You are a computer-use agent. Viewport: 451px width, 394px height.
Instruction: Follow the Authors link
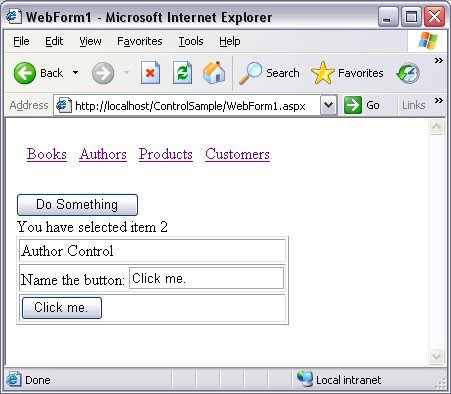pyautogui.click(x=103, y=154)
